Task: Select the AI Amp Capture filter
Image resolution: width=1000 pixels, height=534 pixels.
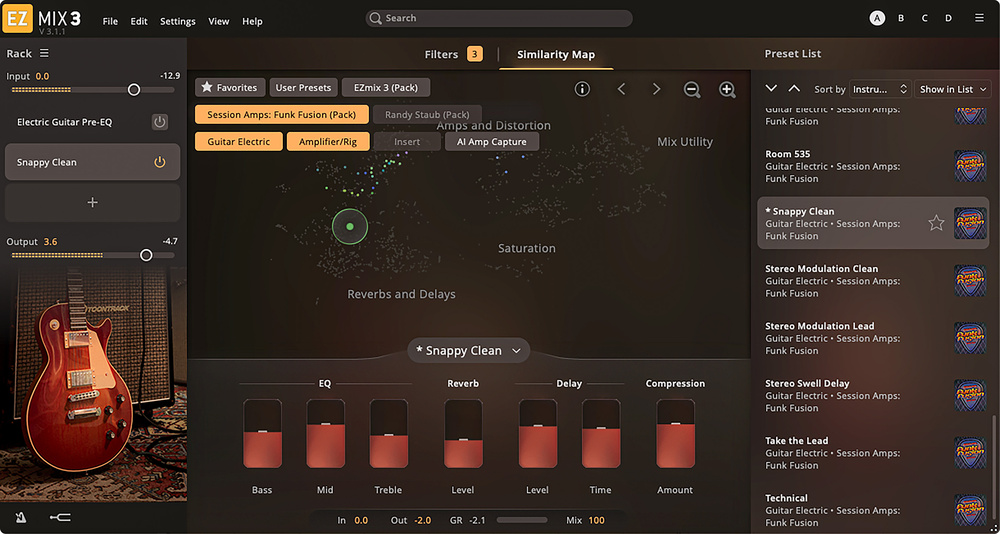Action: click(491, 142)
